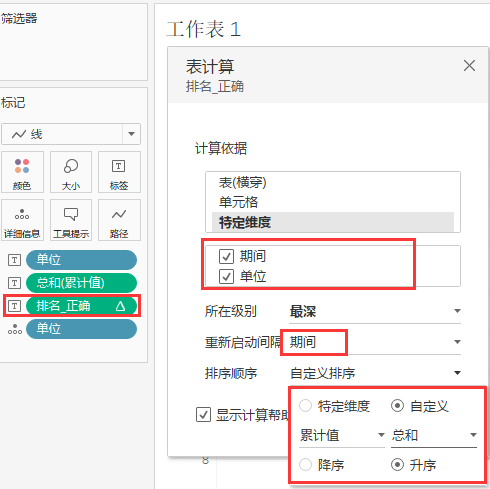490x489 pixels.
Task: Click the top 单位 label pill
Action: pyautogui.click(x=81, y=260)
